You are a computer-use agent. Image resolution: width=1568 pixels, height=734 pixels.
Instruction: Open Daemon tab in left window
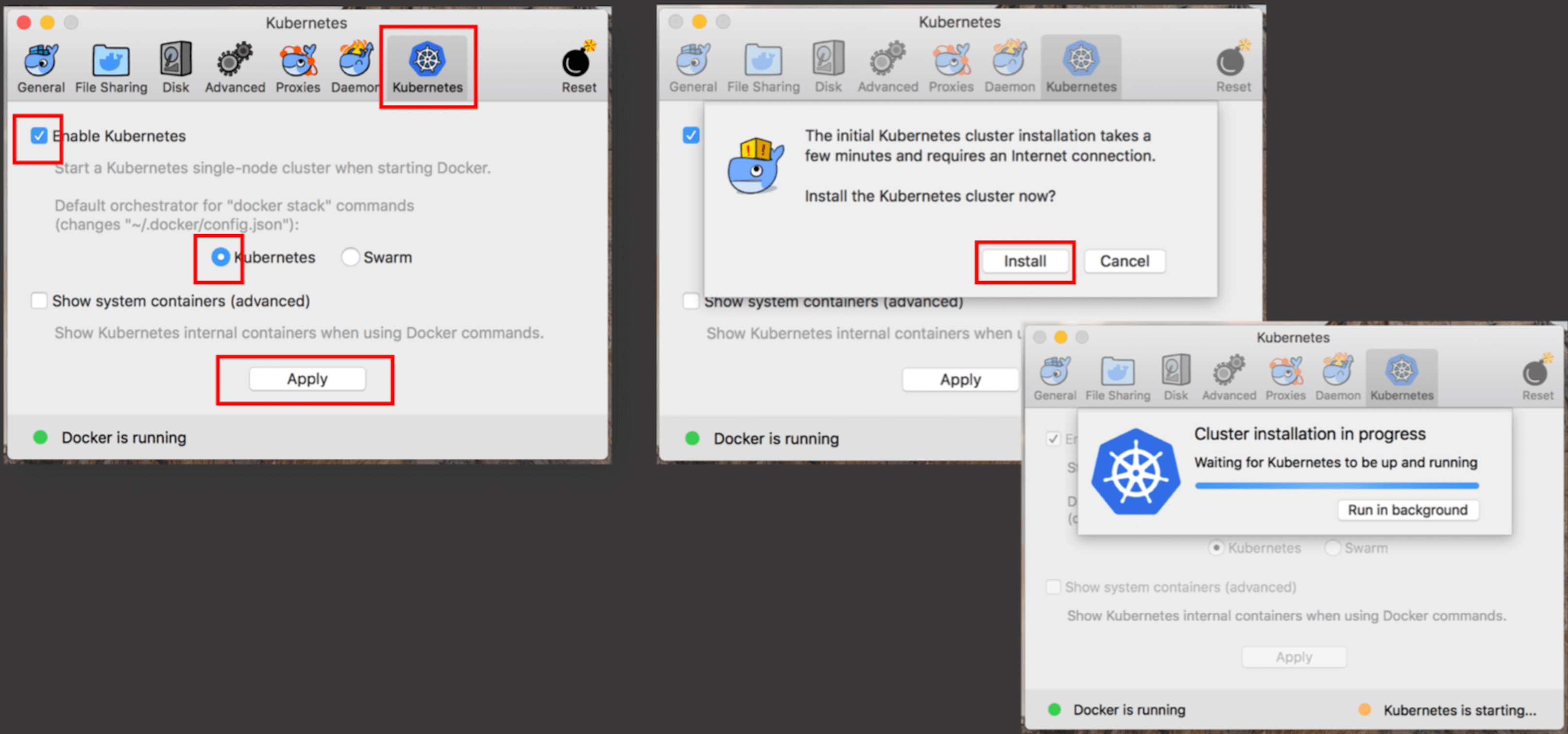click(x=356, y=67)
